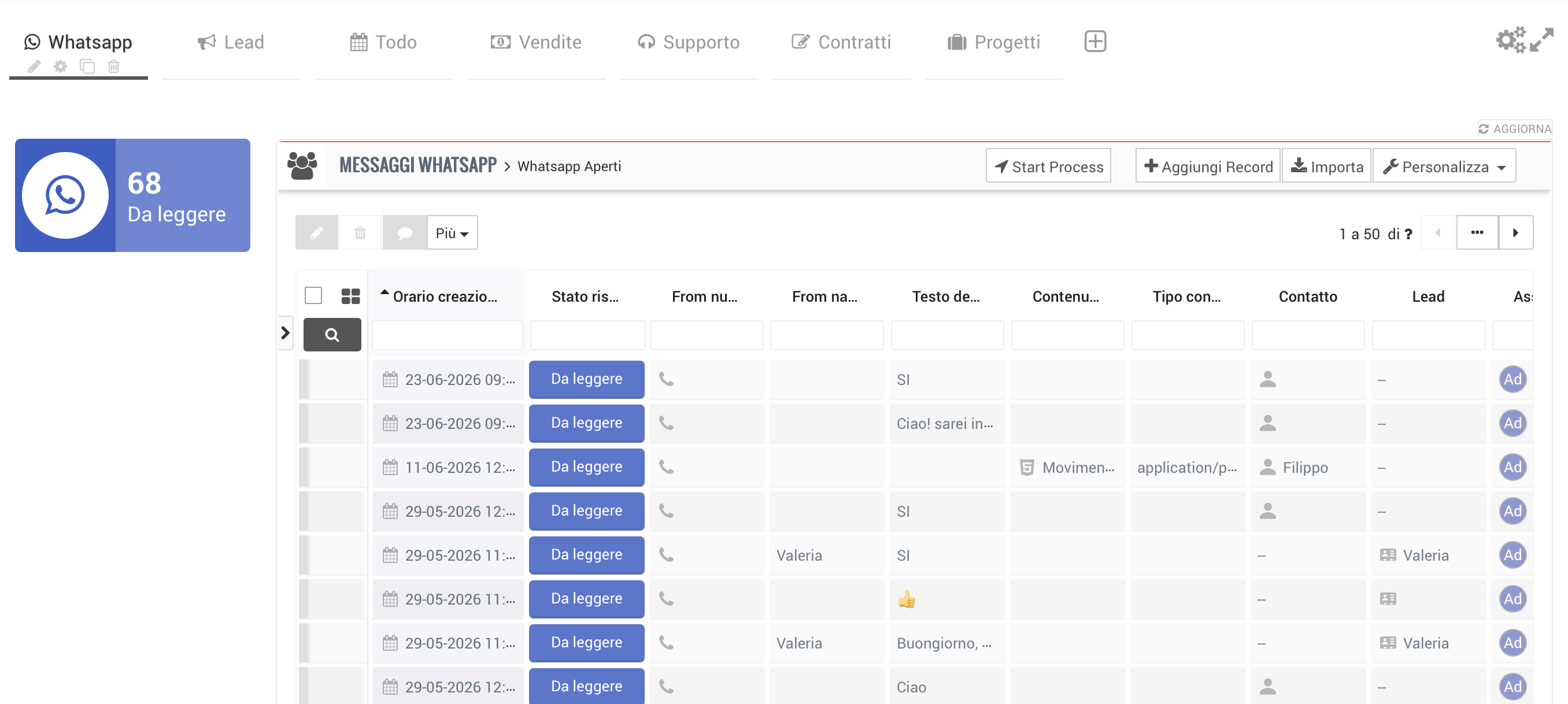Click the Testo de... filter input field
This screenshot has height=704, width=1568.
click(948, 335)
